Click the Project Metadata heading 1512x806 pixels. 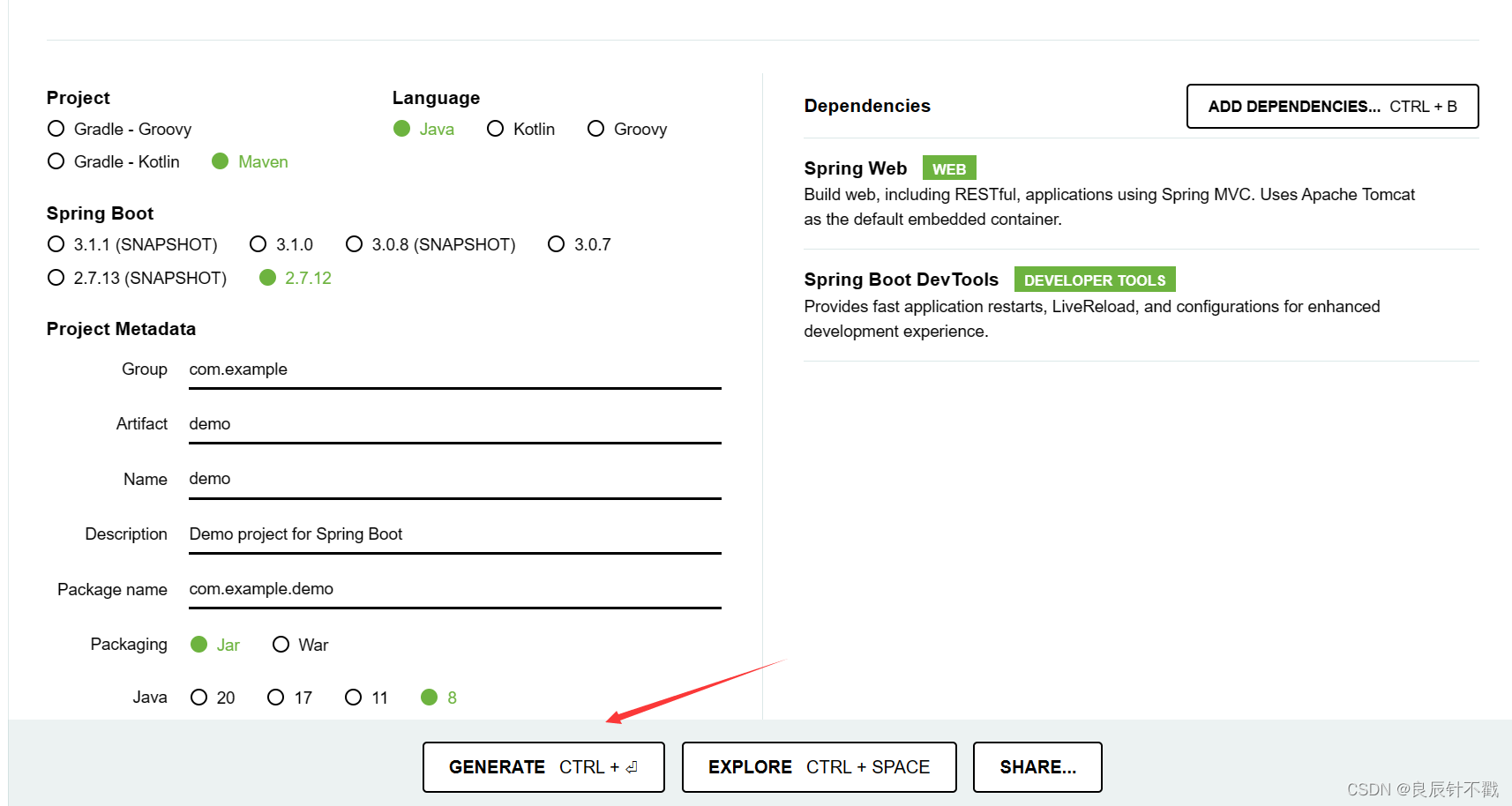coord(121,329)
